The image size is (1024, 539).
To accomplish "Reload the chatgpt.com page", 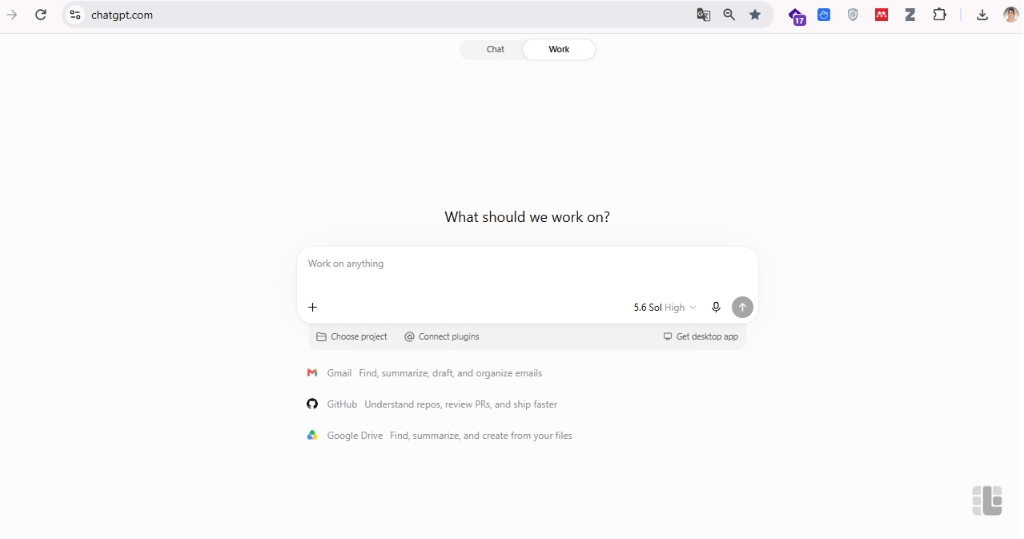I will click(x=40, y=14).
